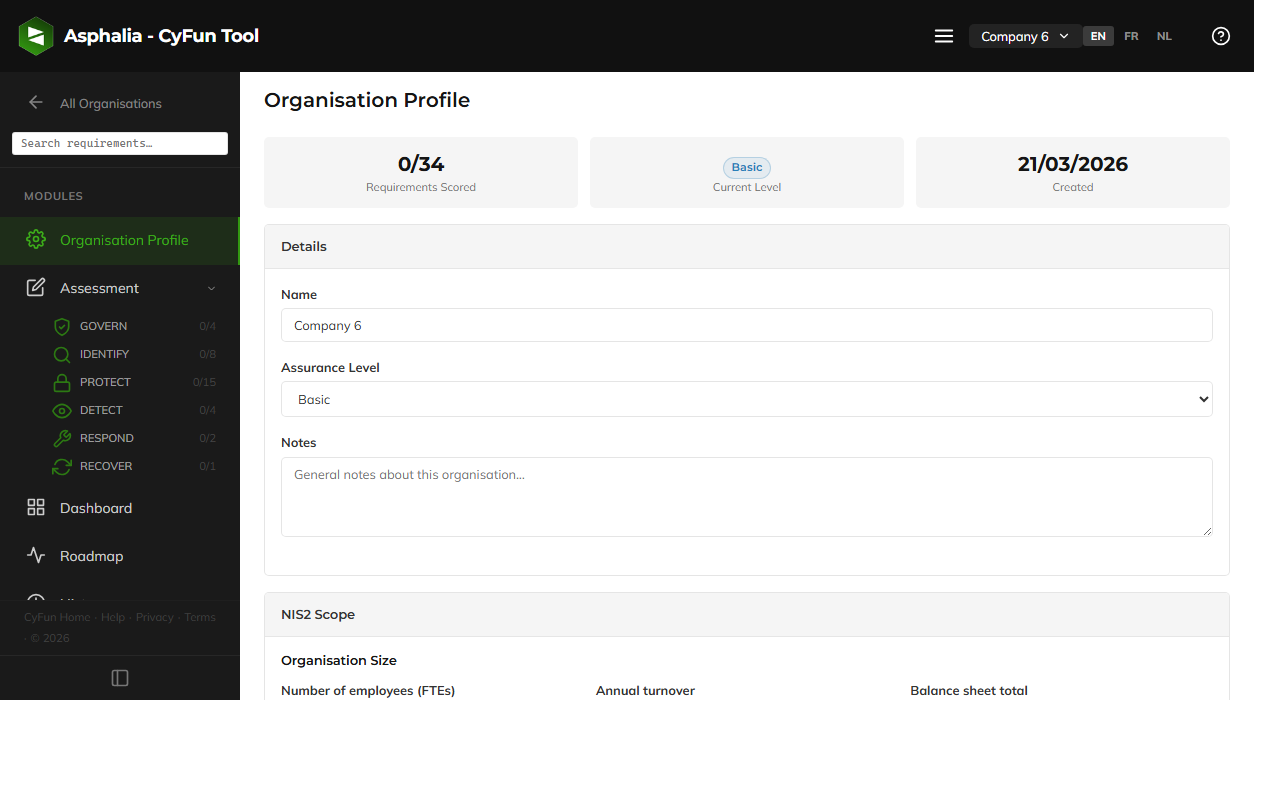The image size is (1280, 800).
Task: Click the General notes text area
Action: (x=746, y=496)
